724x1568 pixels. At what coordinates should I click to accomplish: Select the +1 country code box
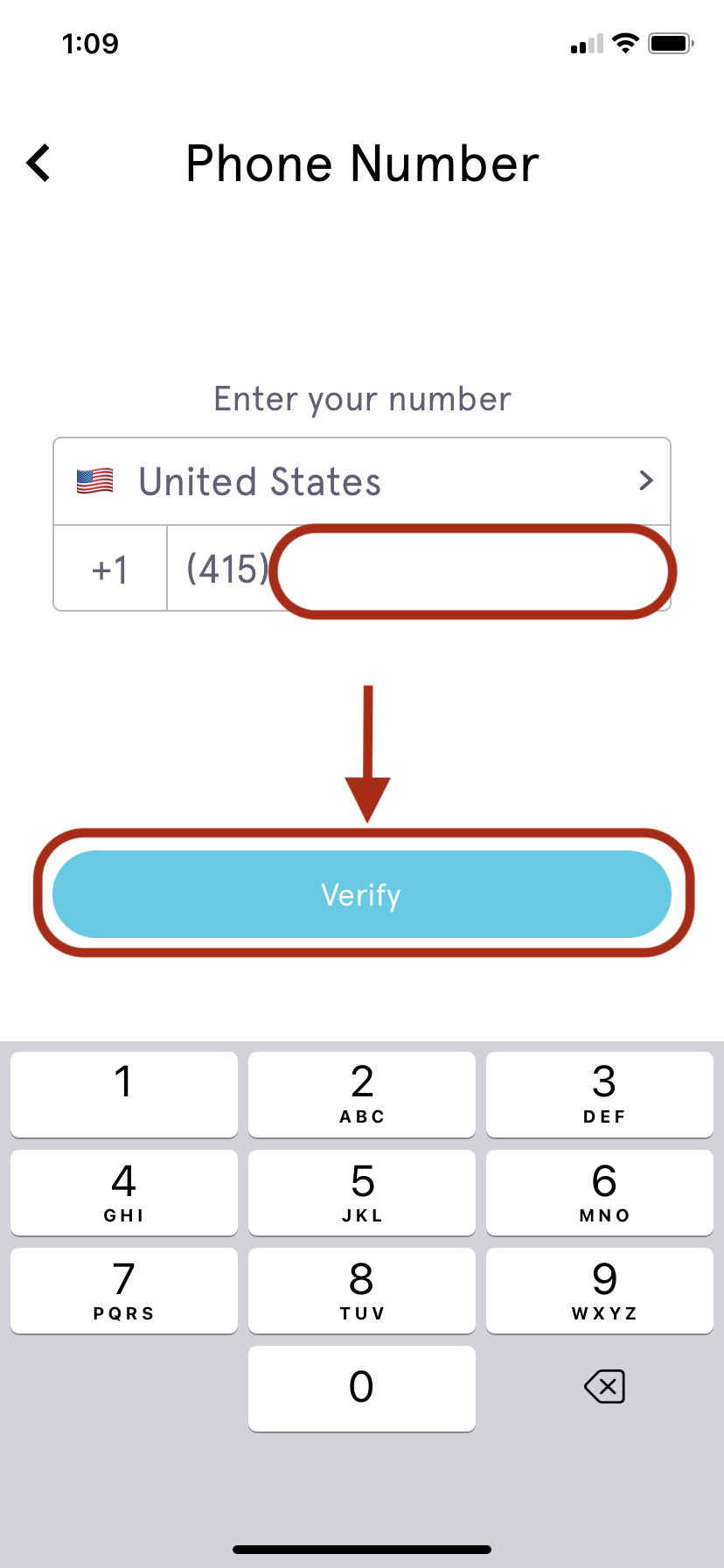(110, 569)
